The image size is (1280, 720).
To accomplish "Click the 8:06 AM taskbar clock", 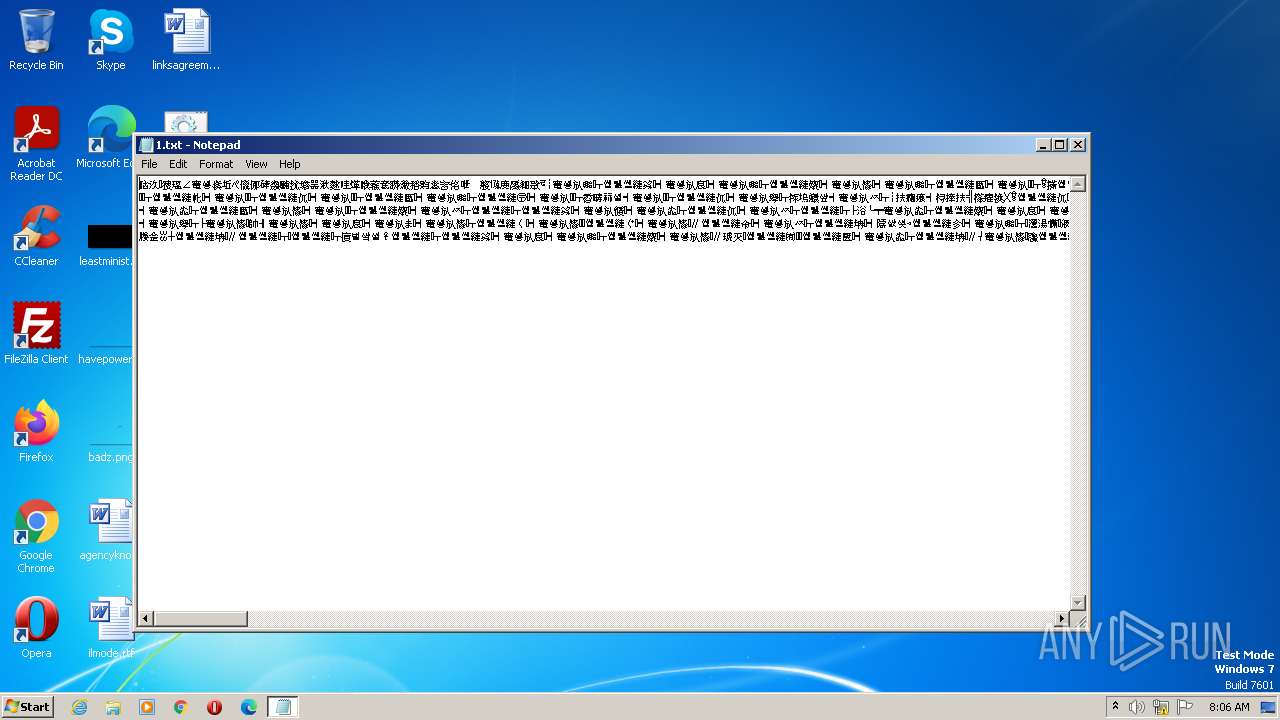I will tap(1229, 707).
